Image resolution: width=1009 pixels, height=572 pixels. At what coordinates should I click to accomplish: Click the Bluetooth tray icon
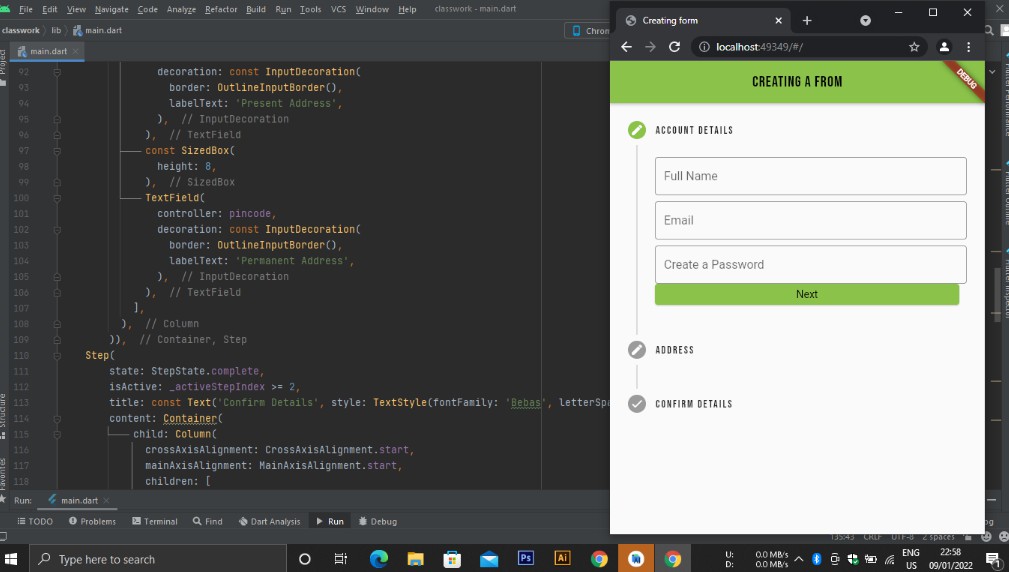817,558
